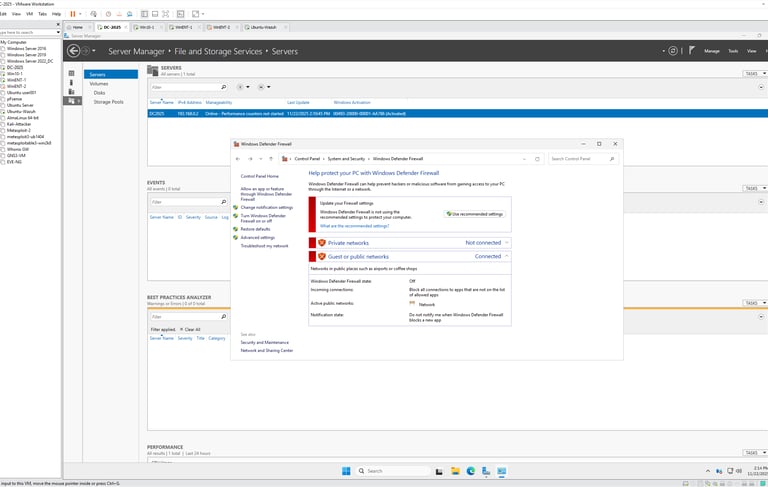Screen dimensions: 768x487
Task: Collapse the Guest or public networks section
Action: pos(507,256)
